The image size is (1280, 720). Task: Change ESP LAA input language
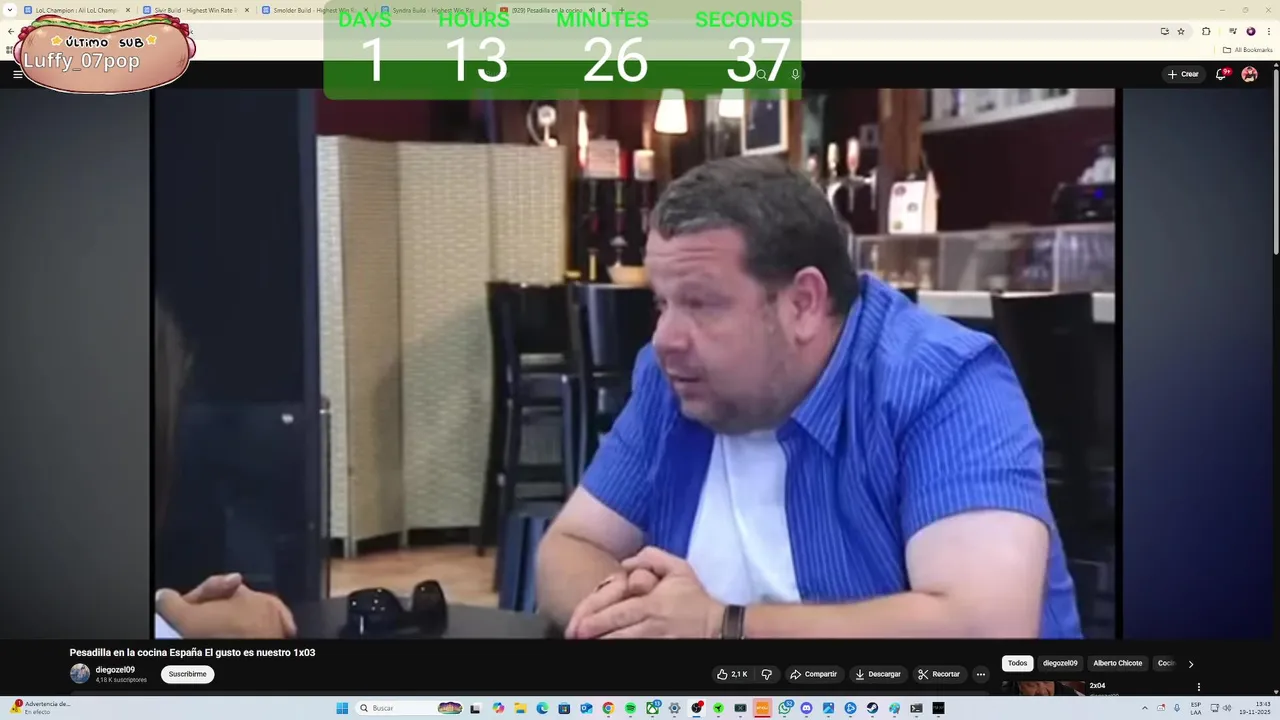pyautogui.click(x=1196, y=708)
